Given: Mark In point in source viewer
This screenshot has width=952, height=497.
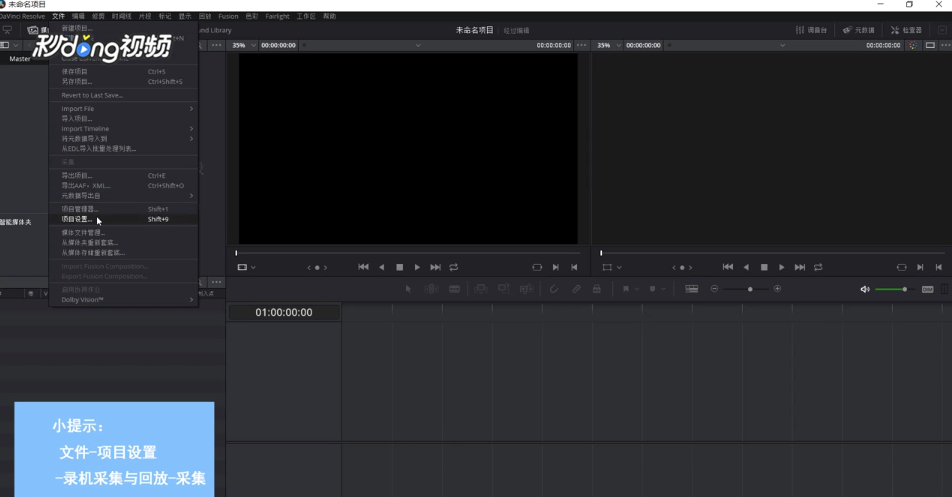Looking at the screenshot, I should (556, 267).
